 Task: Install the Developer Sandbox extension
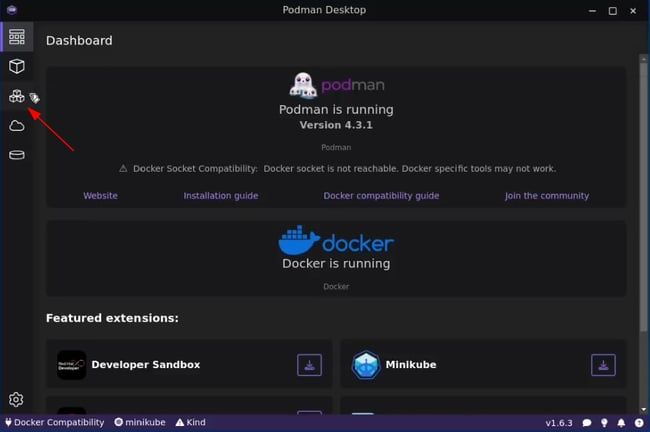[x=309, y=365]
